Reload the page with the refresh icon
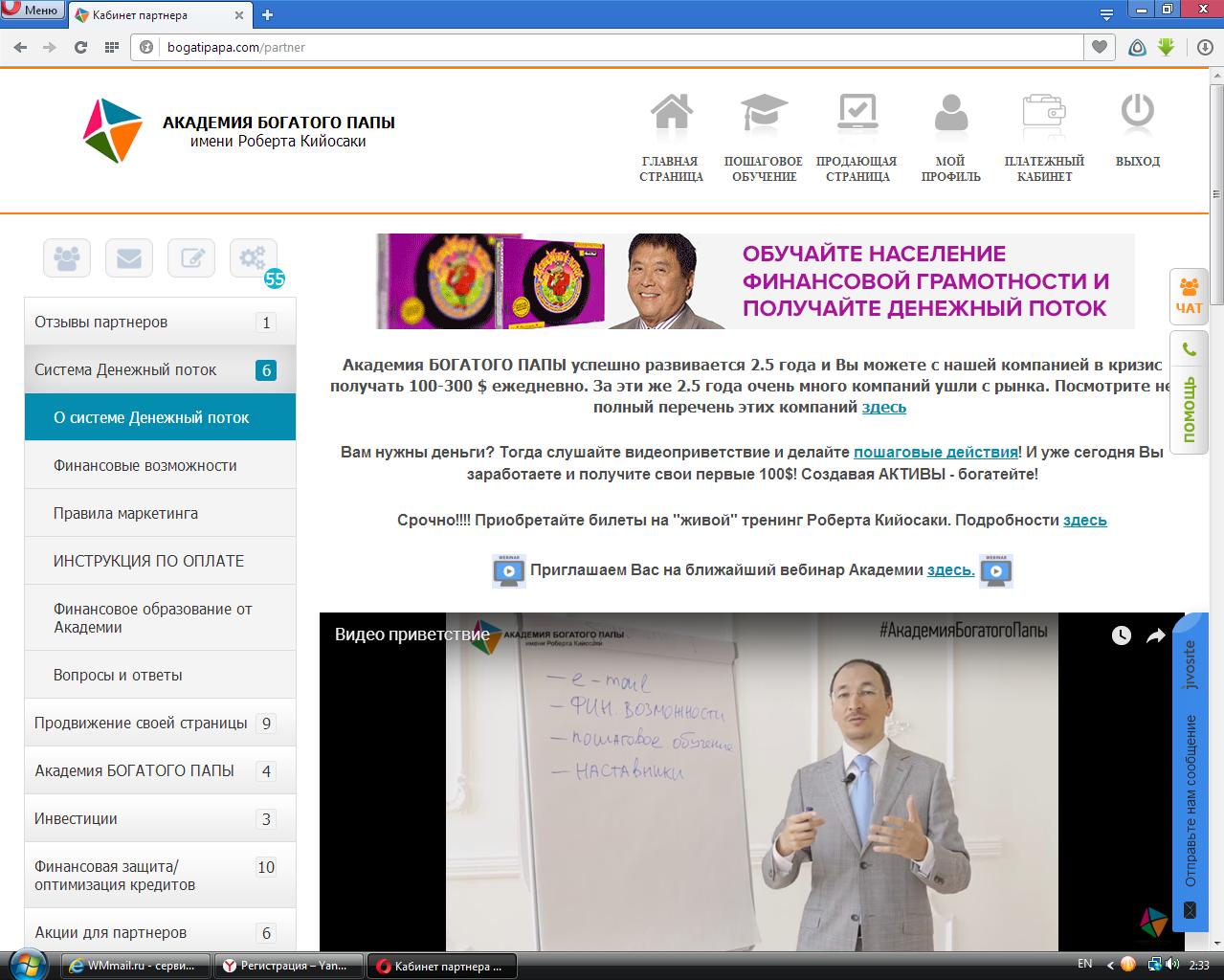This screenshot has width=1224, height=980. tap(80, 47)
